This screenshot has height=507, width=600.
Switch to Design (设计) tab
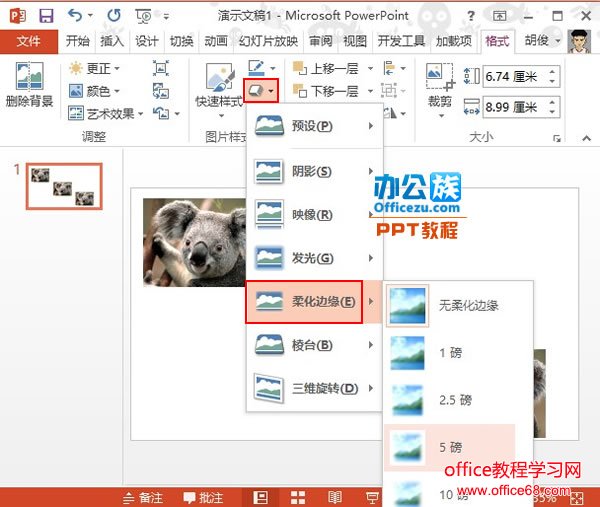[147, 41]
